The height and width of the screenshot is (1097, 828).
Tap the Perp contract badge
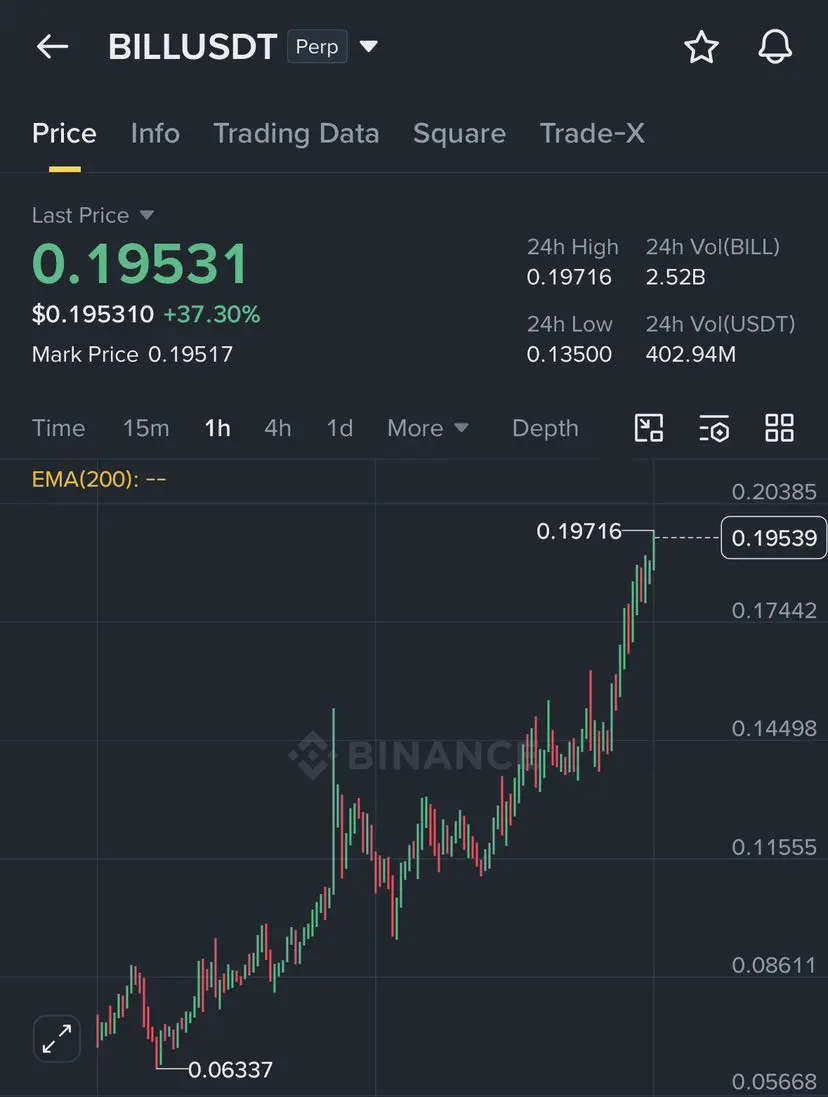point(317,47)
